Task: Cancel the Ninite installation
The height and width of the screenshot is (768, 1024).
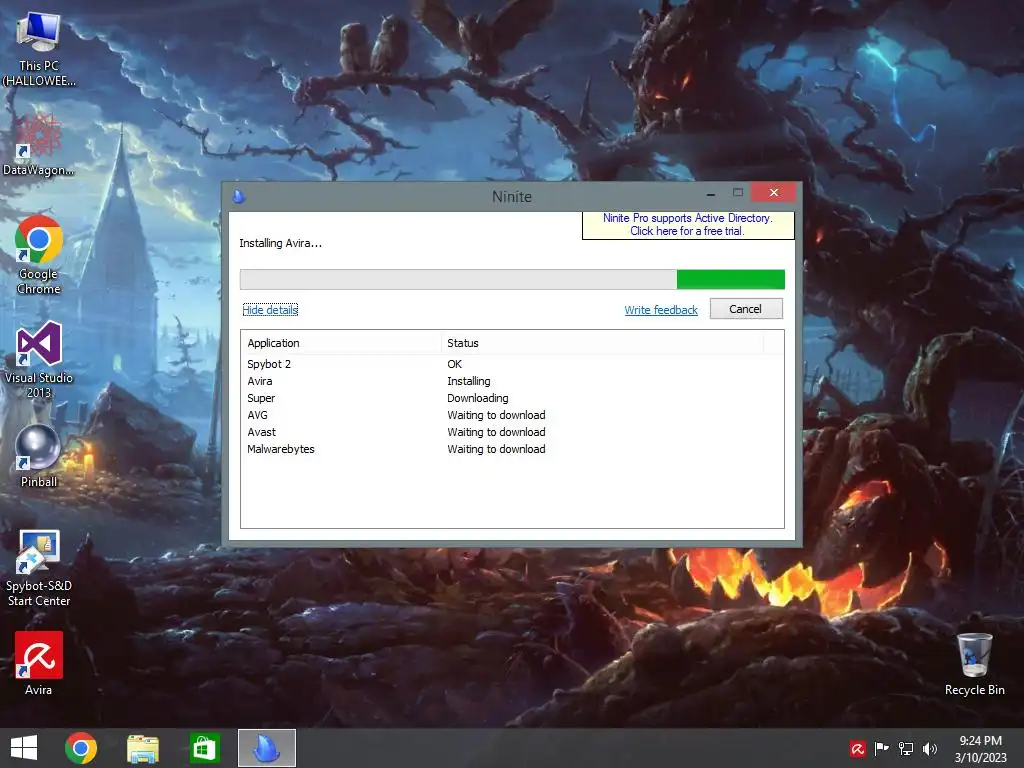Action: pyautogui.click(x=746, y=309)
